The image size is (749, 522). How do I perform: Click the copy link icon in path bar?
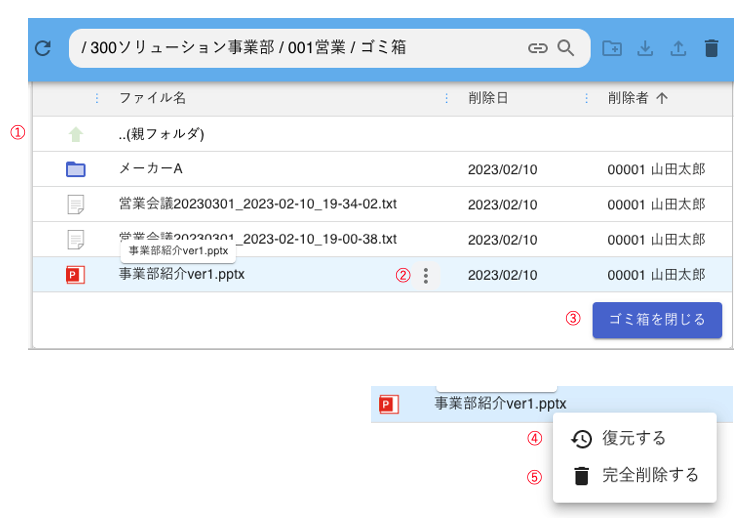tap(538, 48)
